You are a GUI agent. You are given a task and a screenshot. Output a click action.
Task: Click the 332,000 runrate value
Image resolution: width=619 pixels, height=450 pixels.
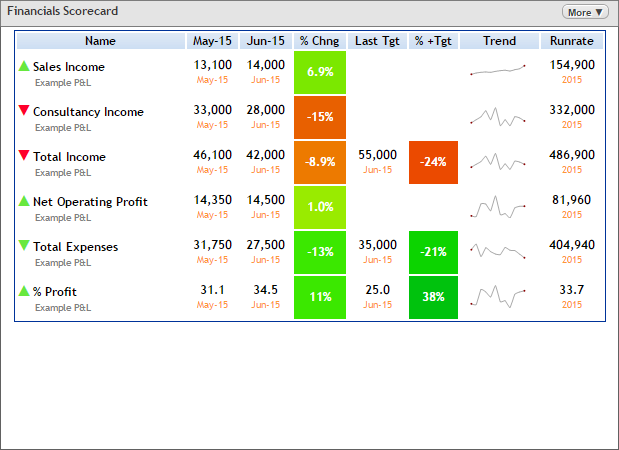pos(572,110)
